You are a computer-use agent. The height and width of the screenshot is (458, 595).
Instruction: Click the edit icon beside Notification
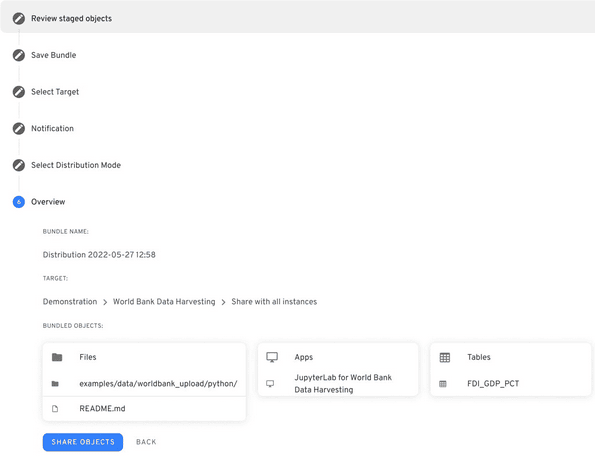coord(19,129)
